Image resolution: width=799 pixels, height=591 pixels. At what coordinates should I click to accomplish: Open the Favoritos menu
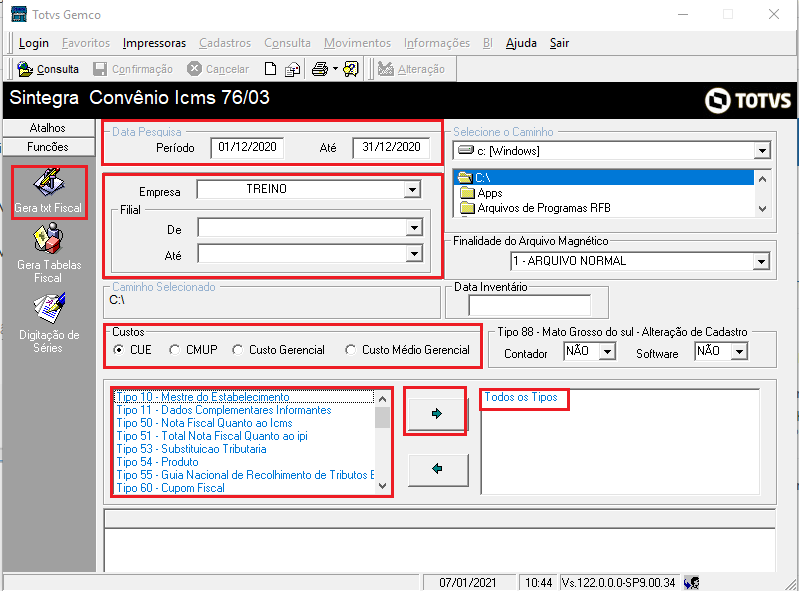86,43
